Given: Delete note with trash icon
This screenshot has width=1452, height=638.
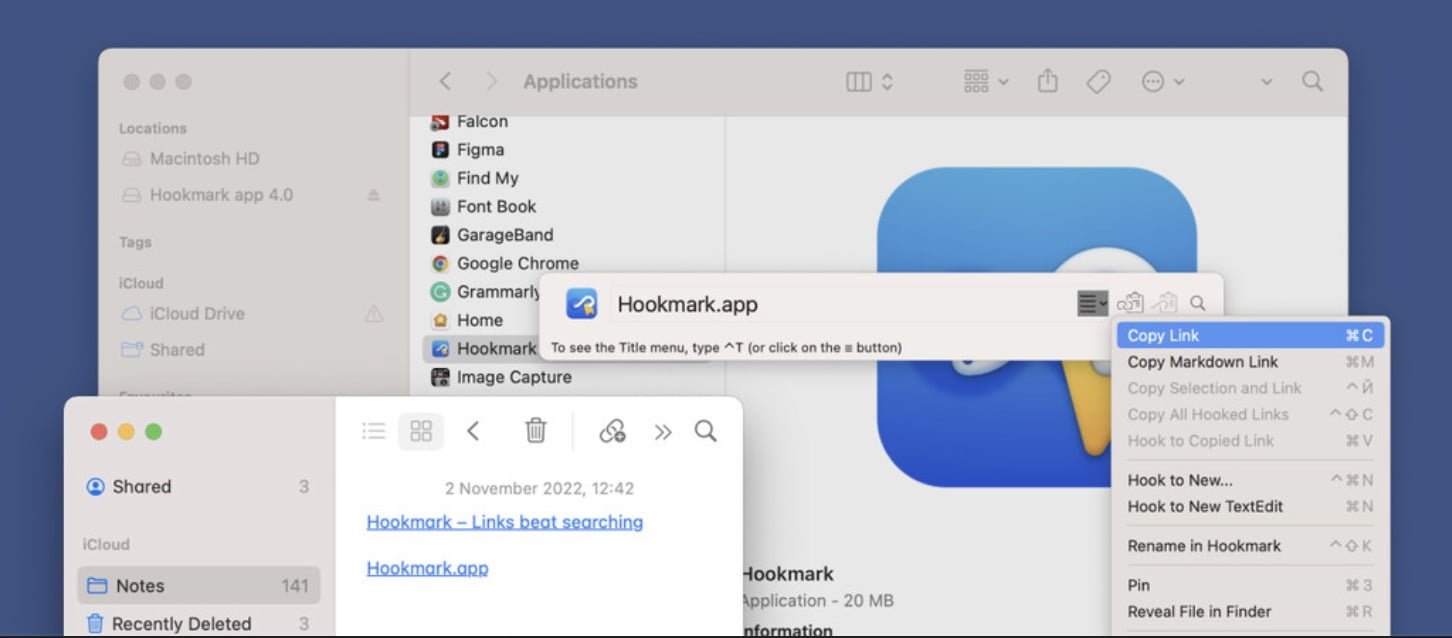Looking at the screenshot, I should coord(536,431).
